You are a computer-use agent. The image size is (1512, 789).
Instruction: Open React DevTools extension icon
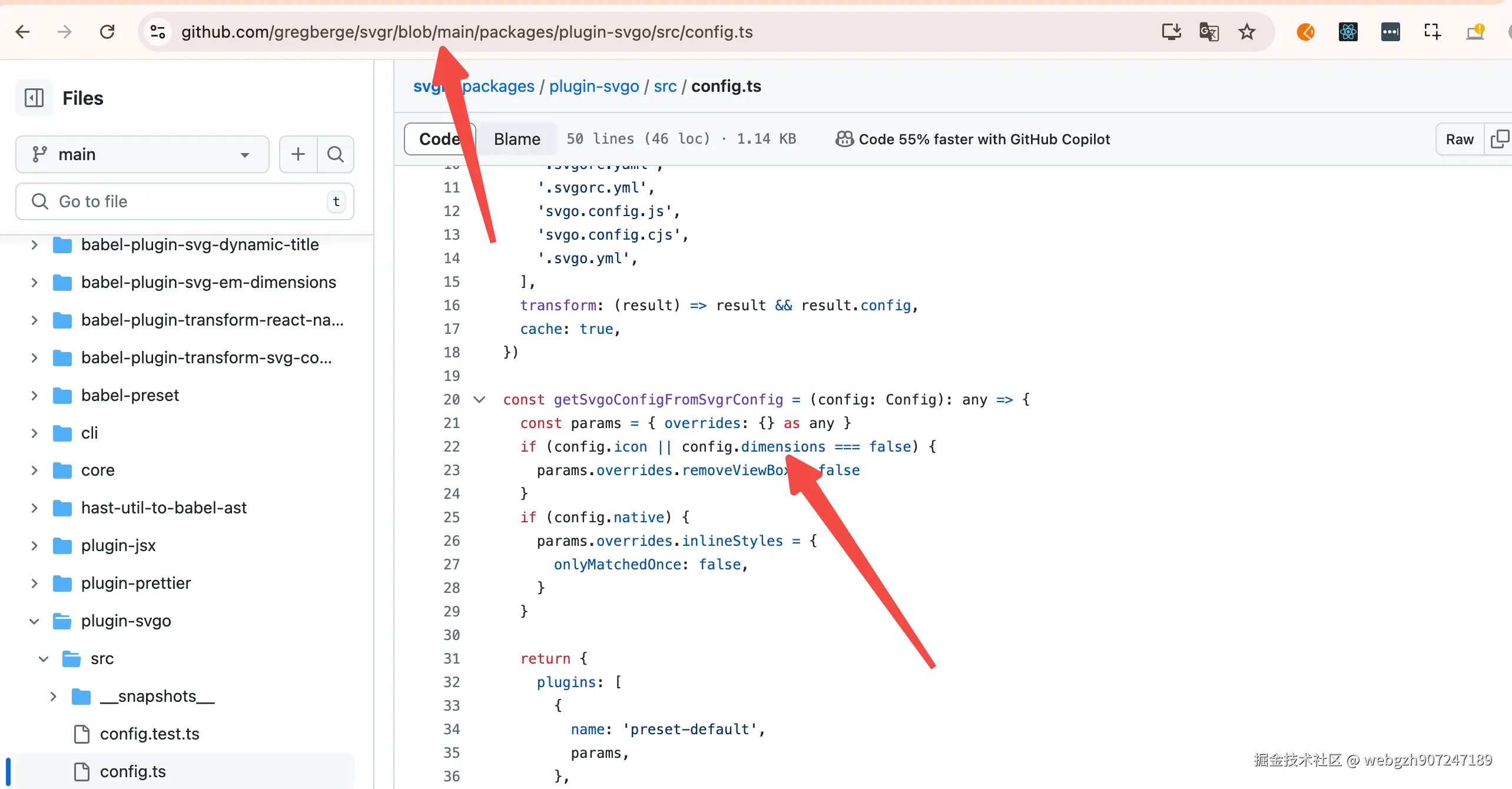point(1348,32)
